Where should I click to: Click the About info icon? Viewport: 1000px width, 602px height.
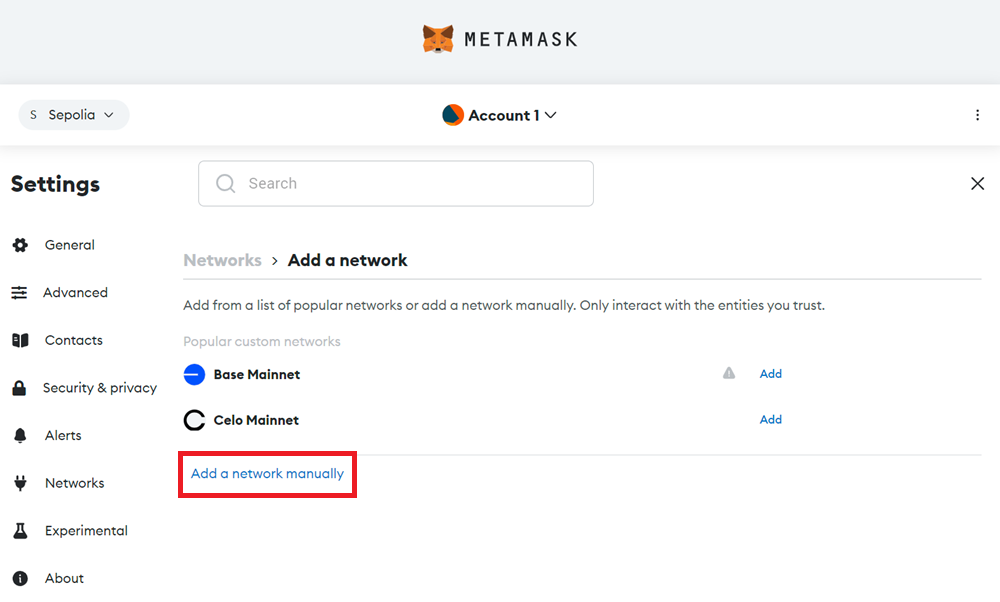20,578
